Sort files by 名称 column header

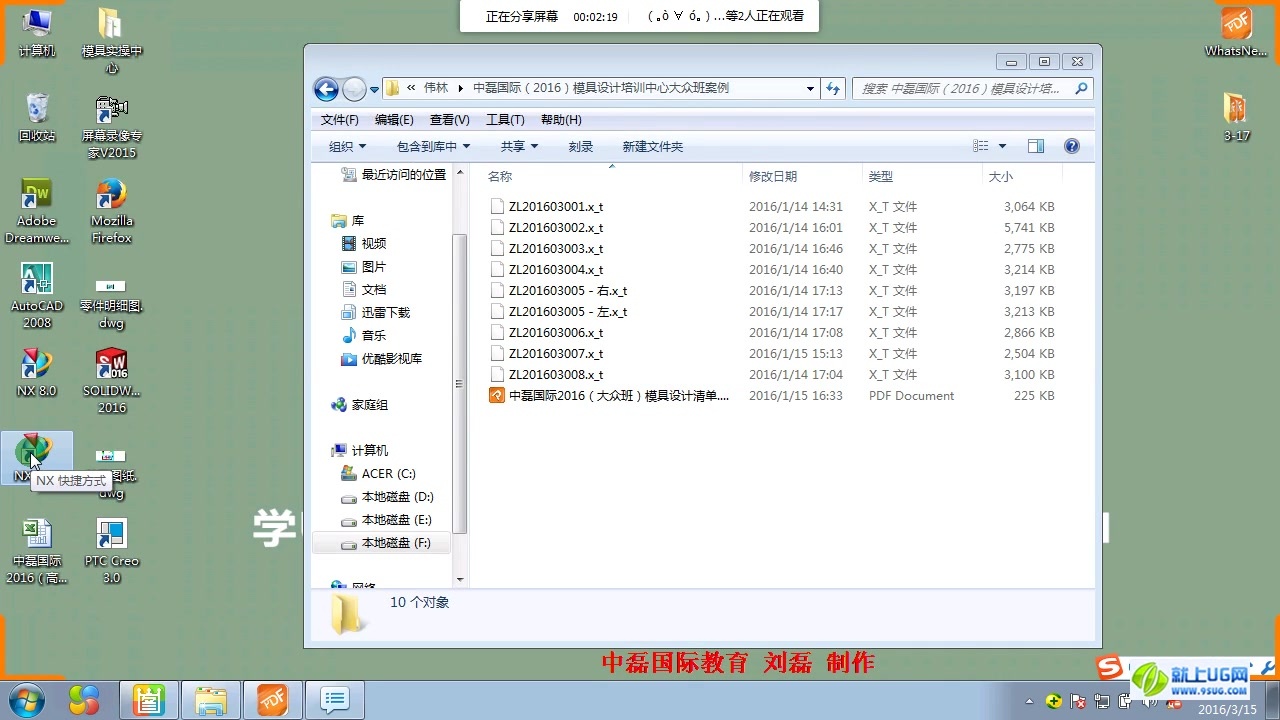pyautogui.click(x=611, y=176)
